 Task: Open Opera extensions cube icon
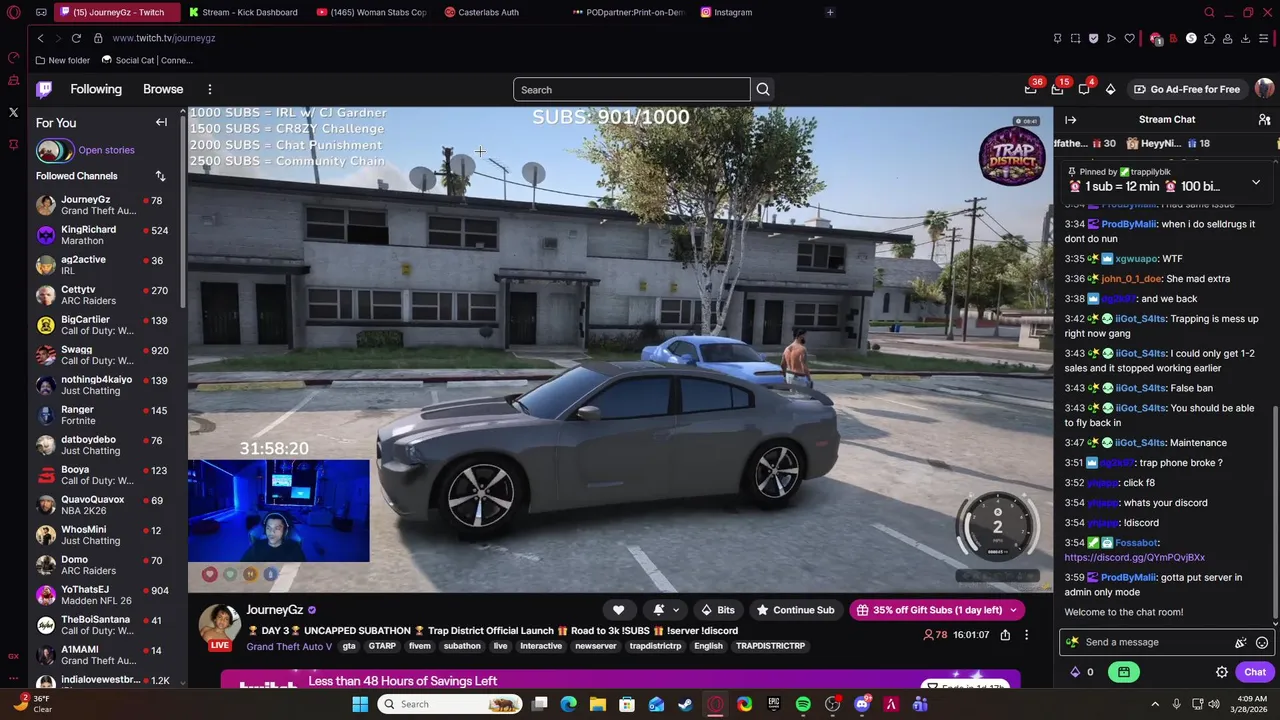[x=1209, y=38]
